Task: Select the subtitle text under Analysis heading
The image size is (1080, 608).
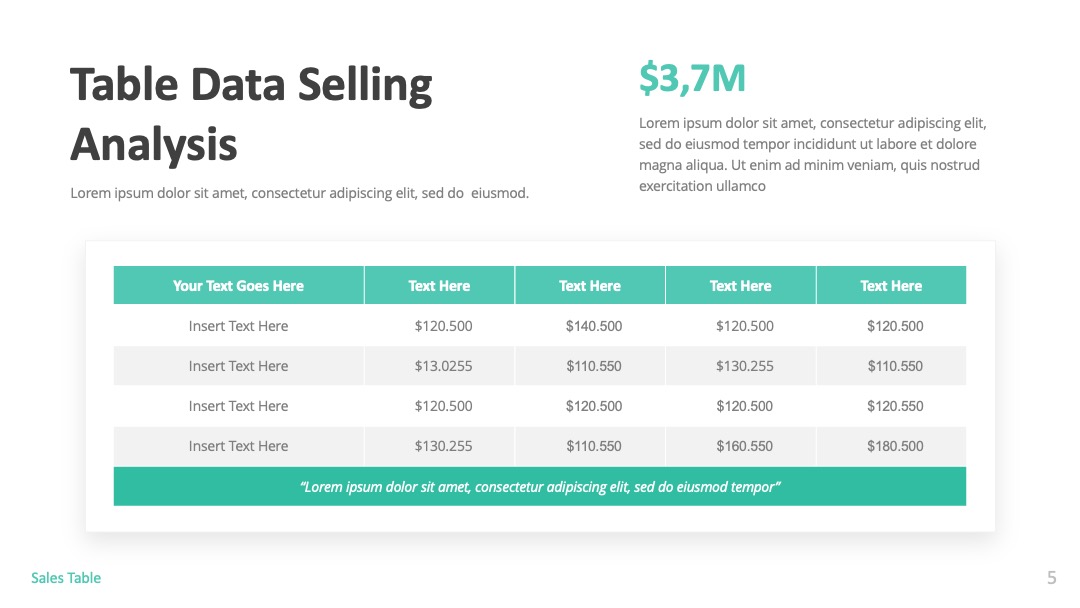Action: coord(300,193)
